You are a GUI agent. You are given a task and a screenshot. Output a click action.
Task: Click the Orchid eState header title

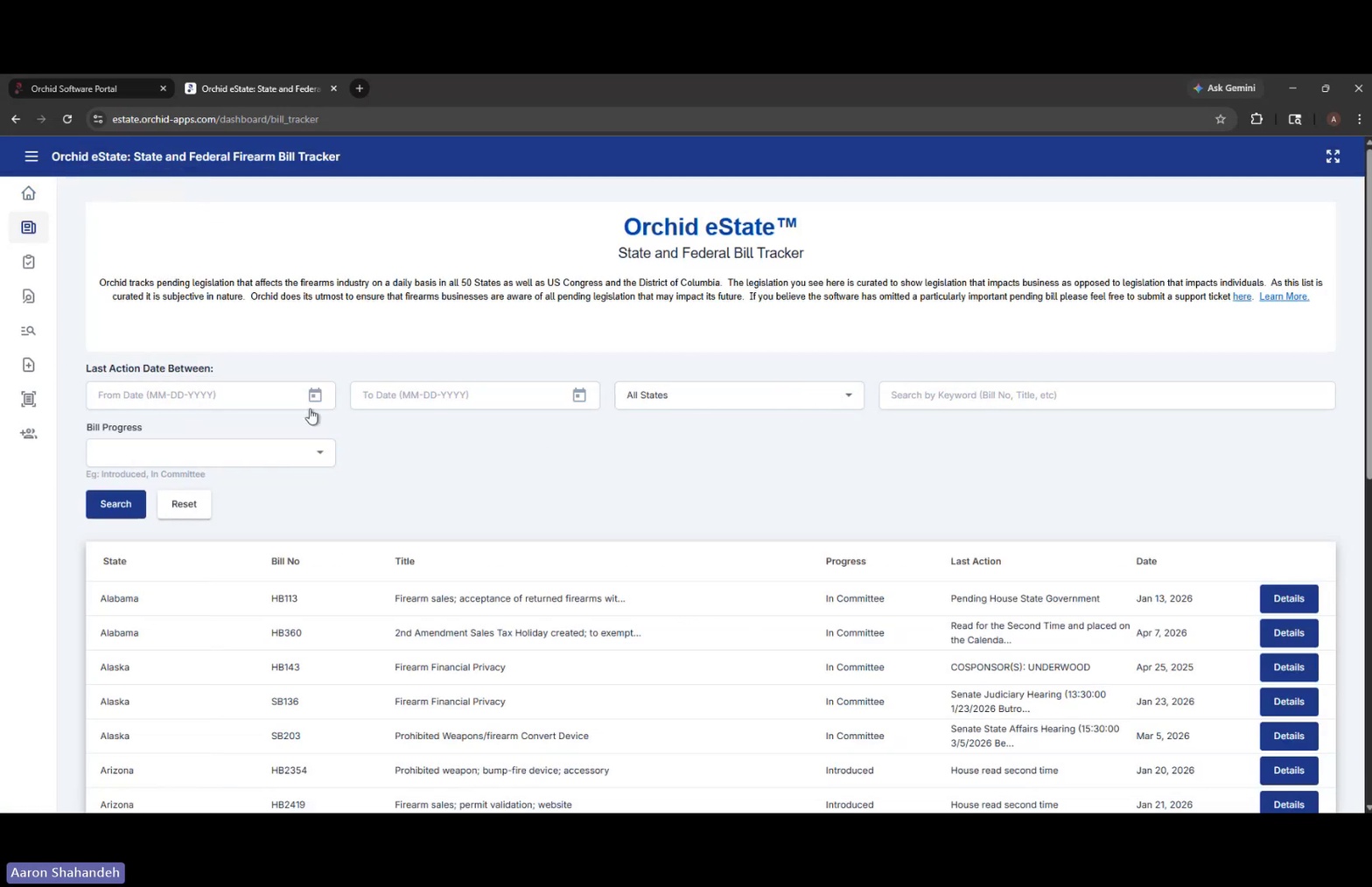click(195, 157)
